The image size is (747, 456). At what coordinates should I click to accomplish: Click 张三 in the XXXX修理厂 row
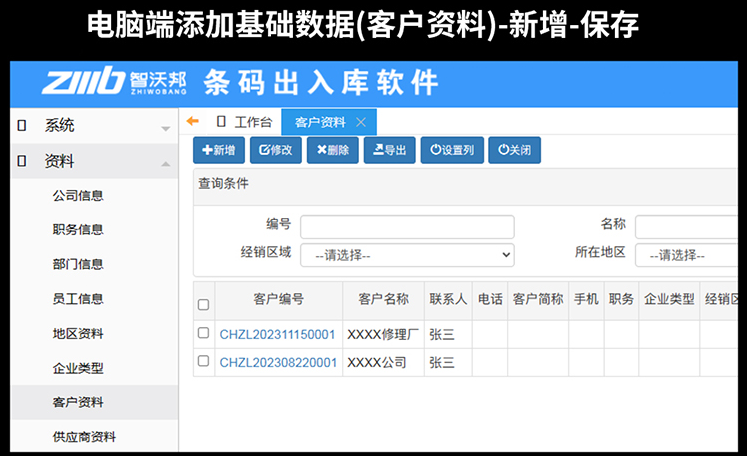442,334
